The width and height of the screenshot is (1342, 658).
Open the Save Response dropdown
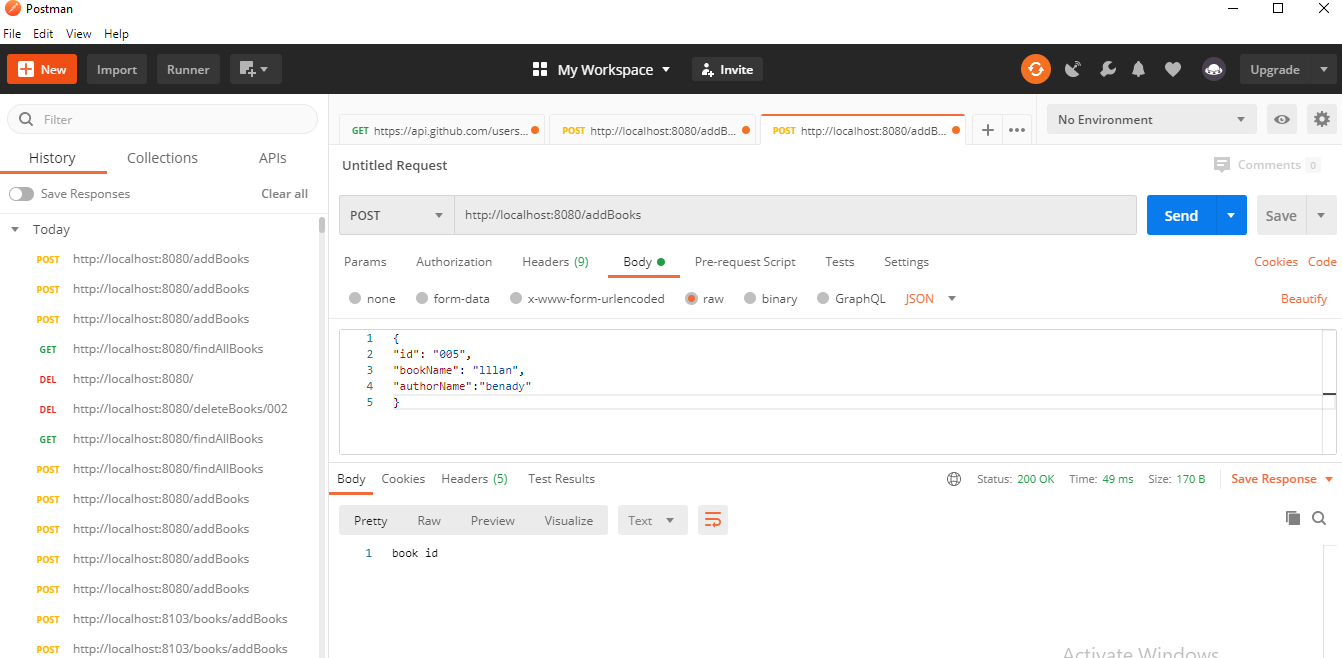(x=1282, y=479)
